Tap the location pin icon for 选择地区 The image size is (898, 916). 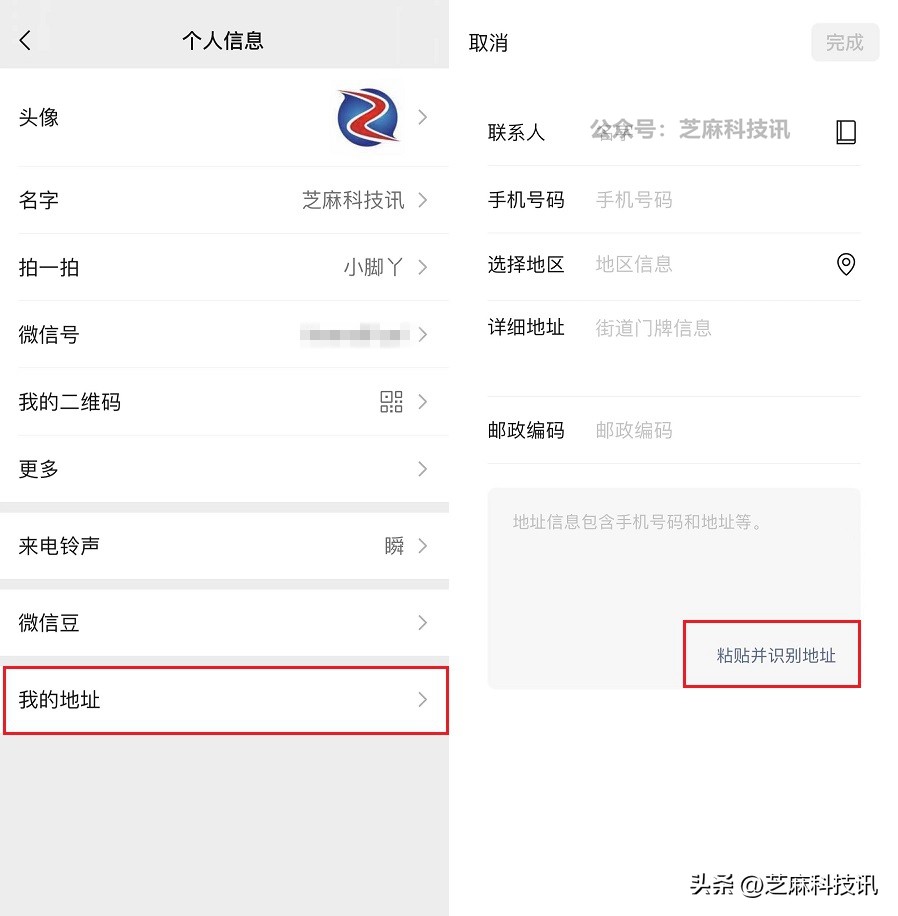tap(845, 264)
